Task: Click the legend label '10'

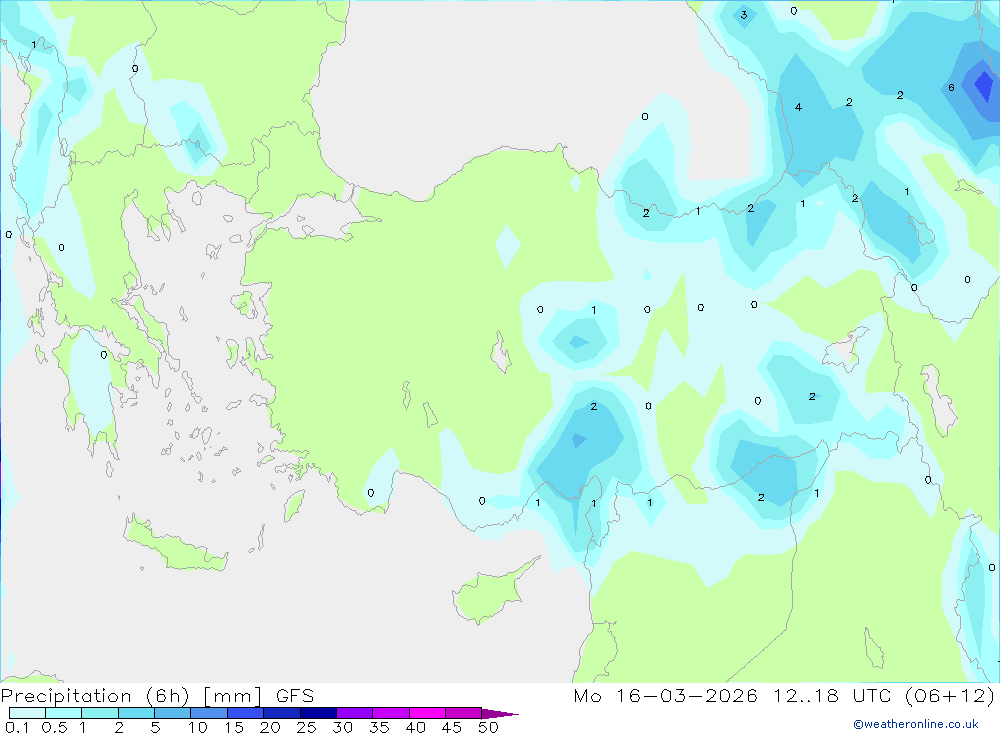Action: point(198,727)
